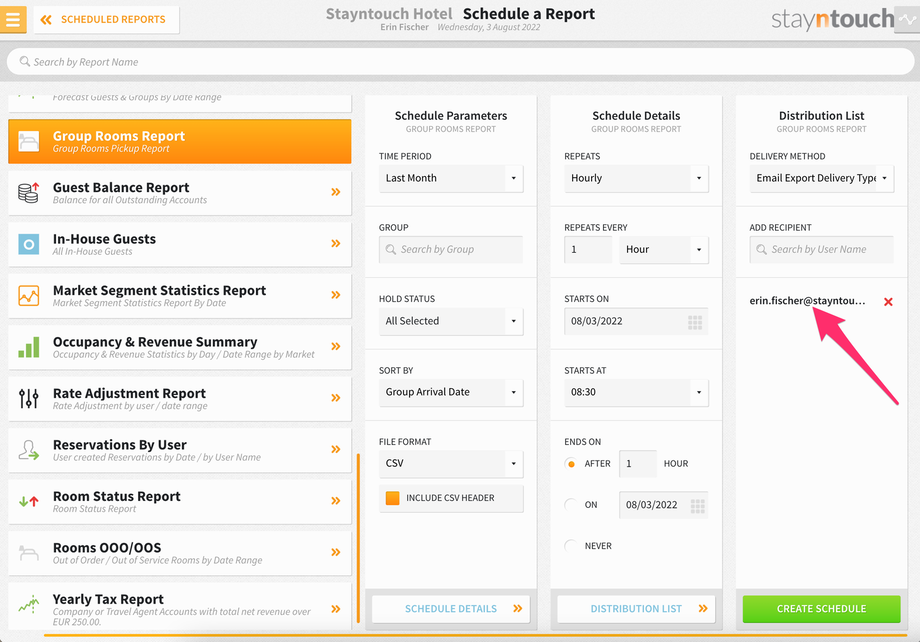Screen dimensions: 920x642
Task: Select the Ends On After radio button
Action: 570,464
